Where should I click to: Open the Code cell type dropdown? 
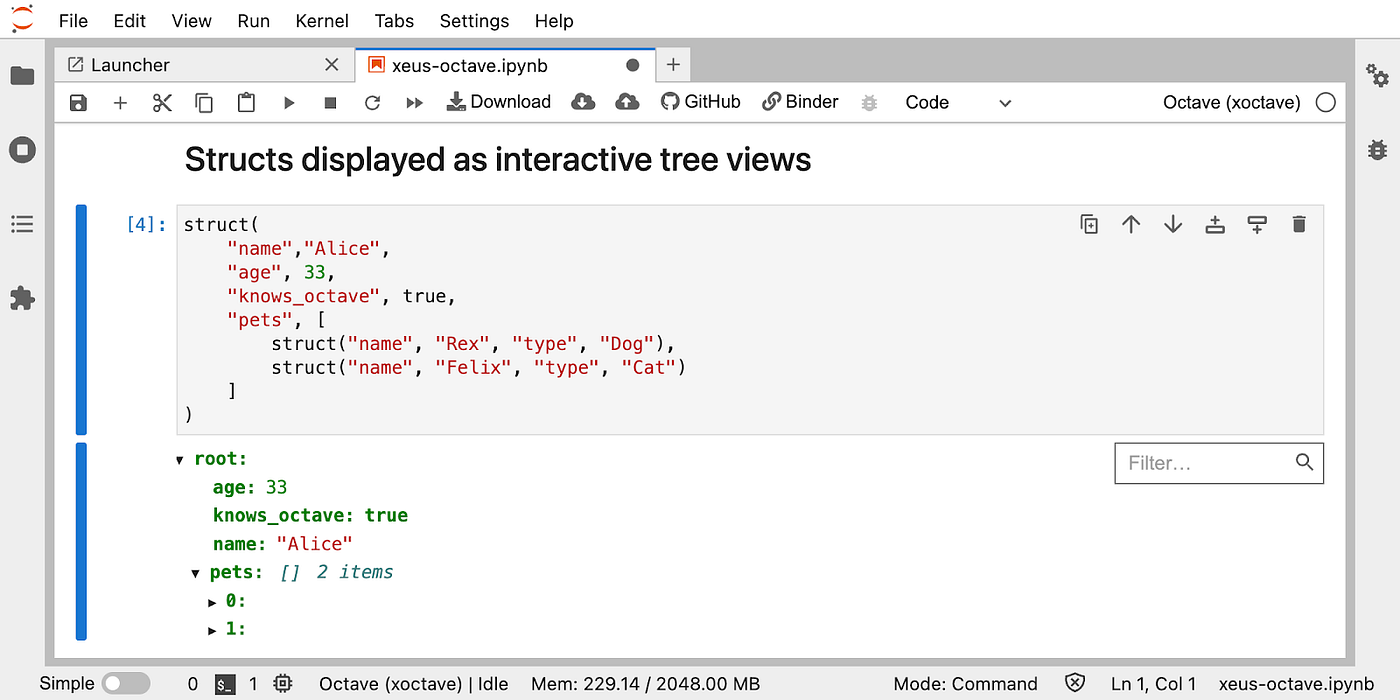coord(958,102)
